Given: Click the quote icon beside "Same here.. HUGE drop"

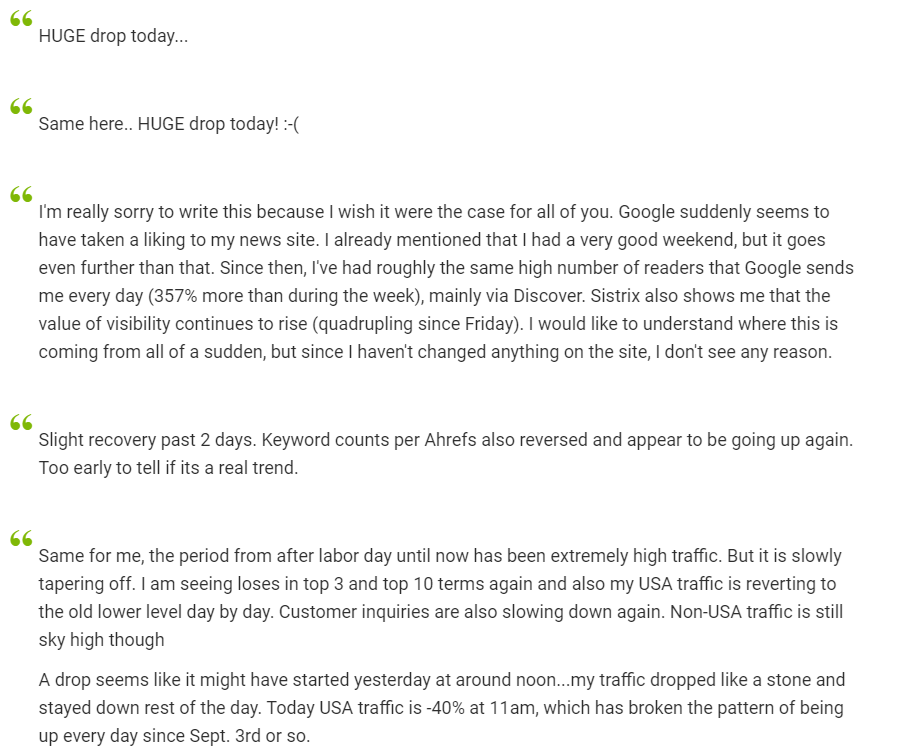Looking at the screenshot, I should (x=21, y=106).
